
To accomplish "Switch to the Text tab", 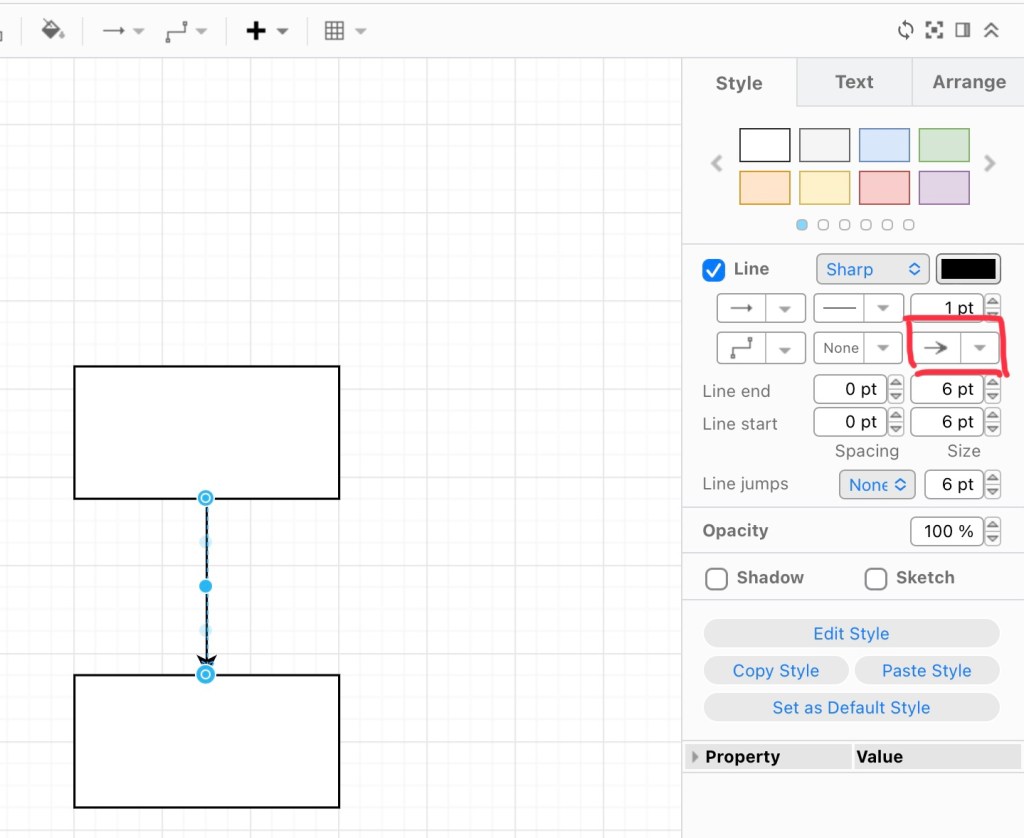I will point(854,82).
